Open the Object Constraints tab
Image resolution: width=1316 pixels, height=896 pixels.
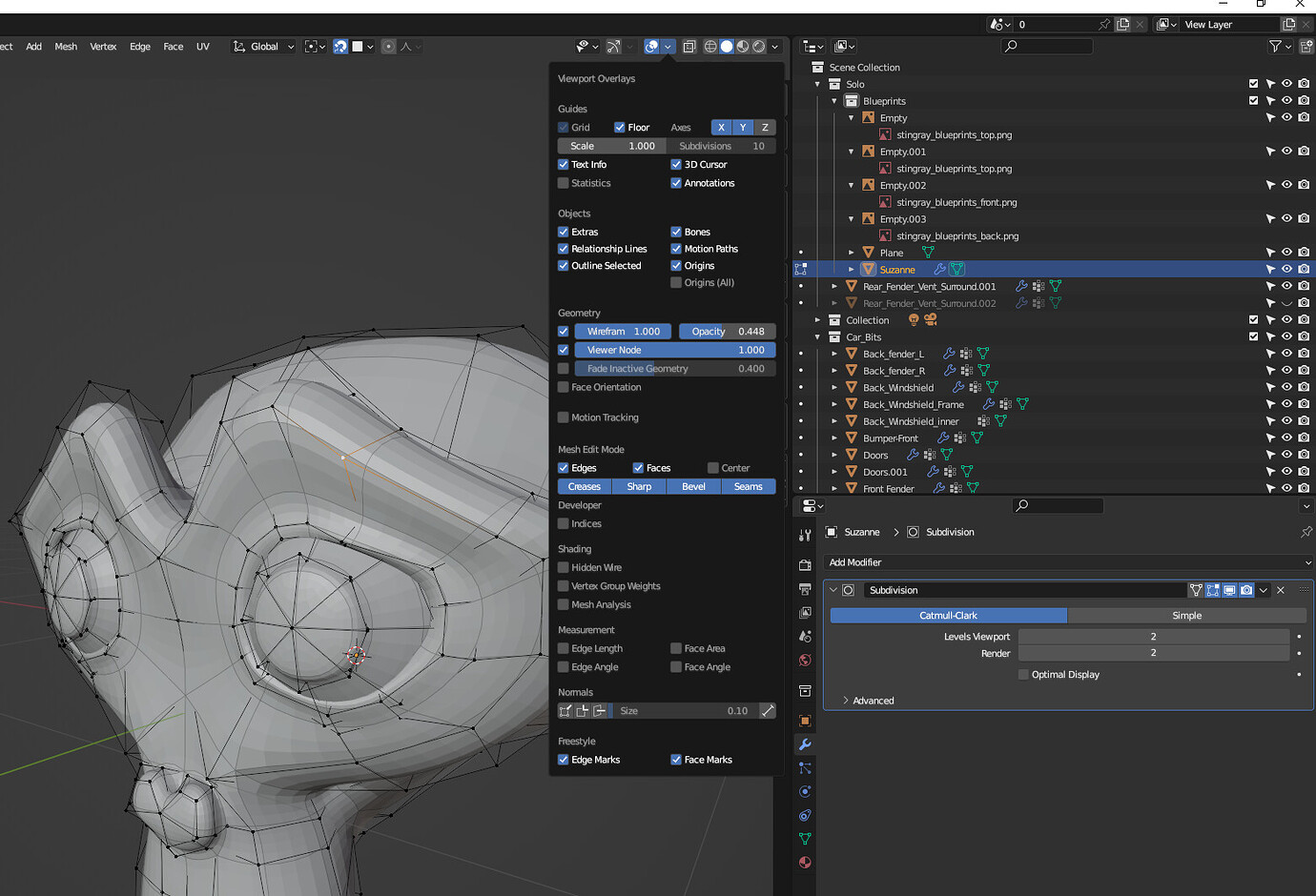805,815
